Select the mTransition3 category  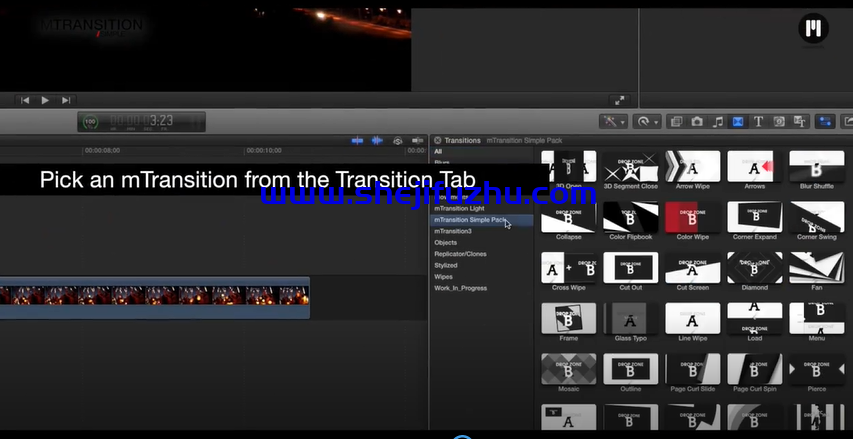(453, 231)
